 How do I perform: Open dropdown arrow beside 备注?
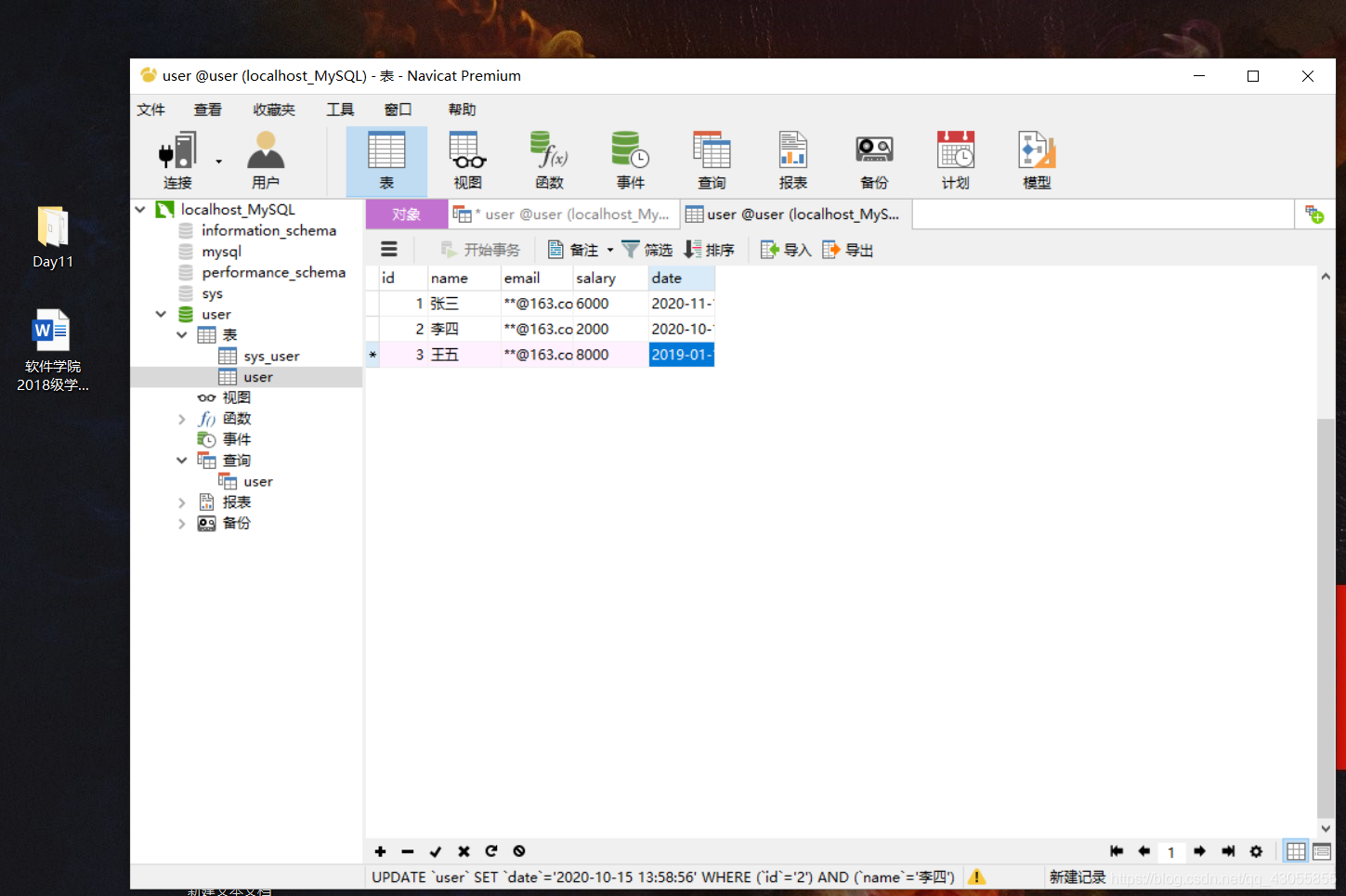tap(610, 250)
